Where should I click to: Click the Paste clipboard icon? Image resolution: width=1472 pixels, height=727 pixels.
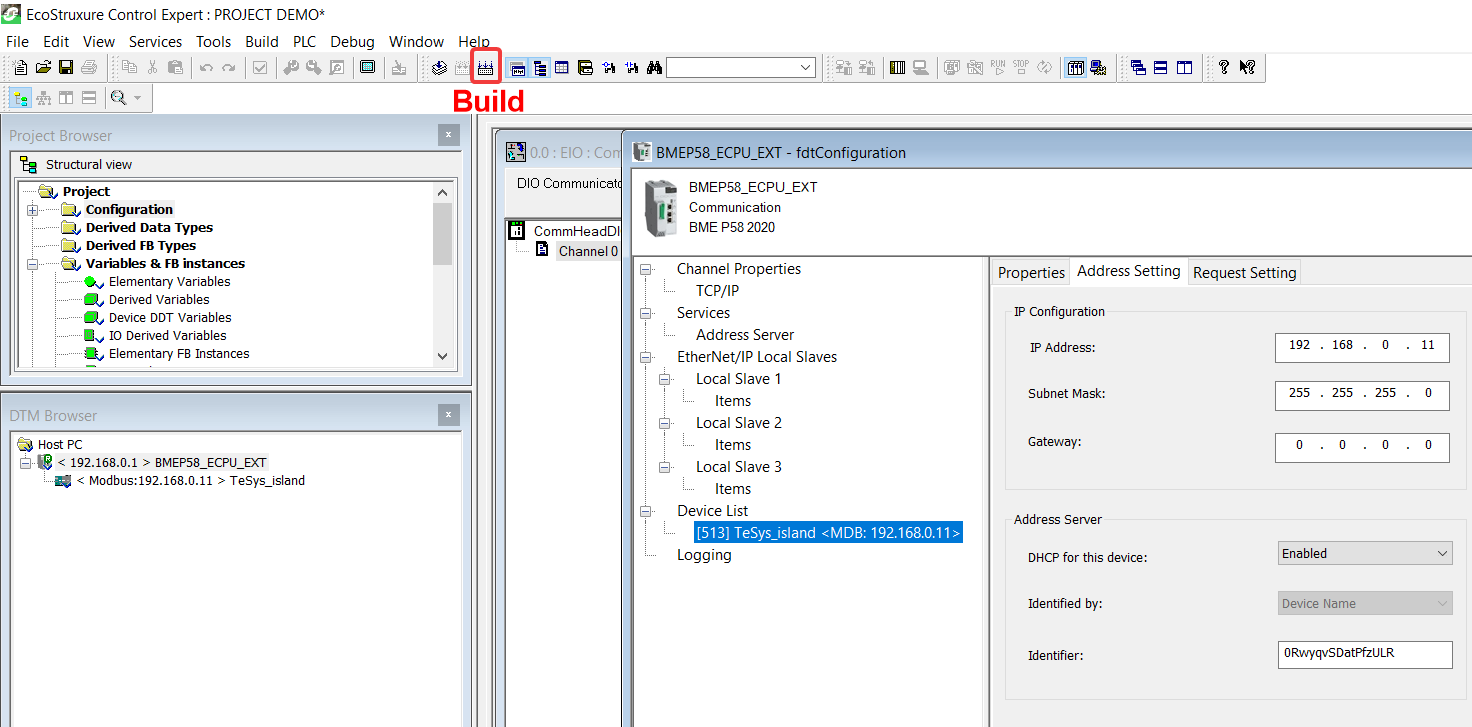(176, 68)
